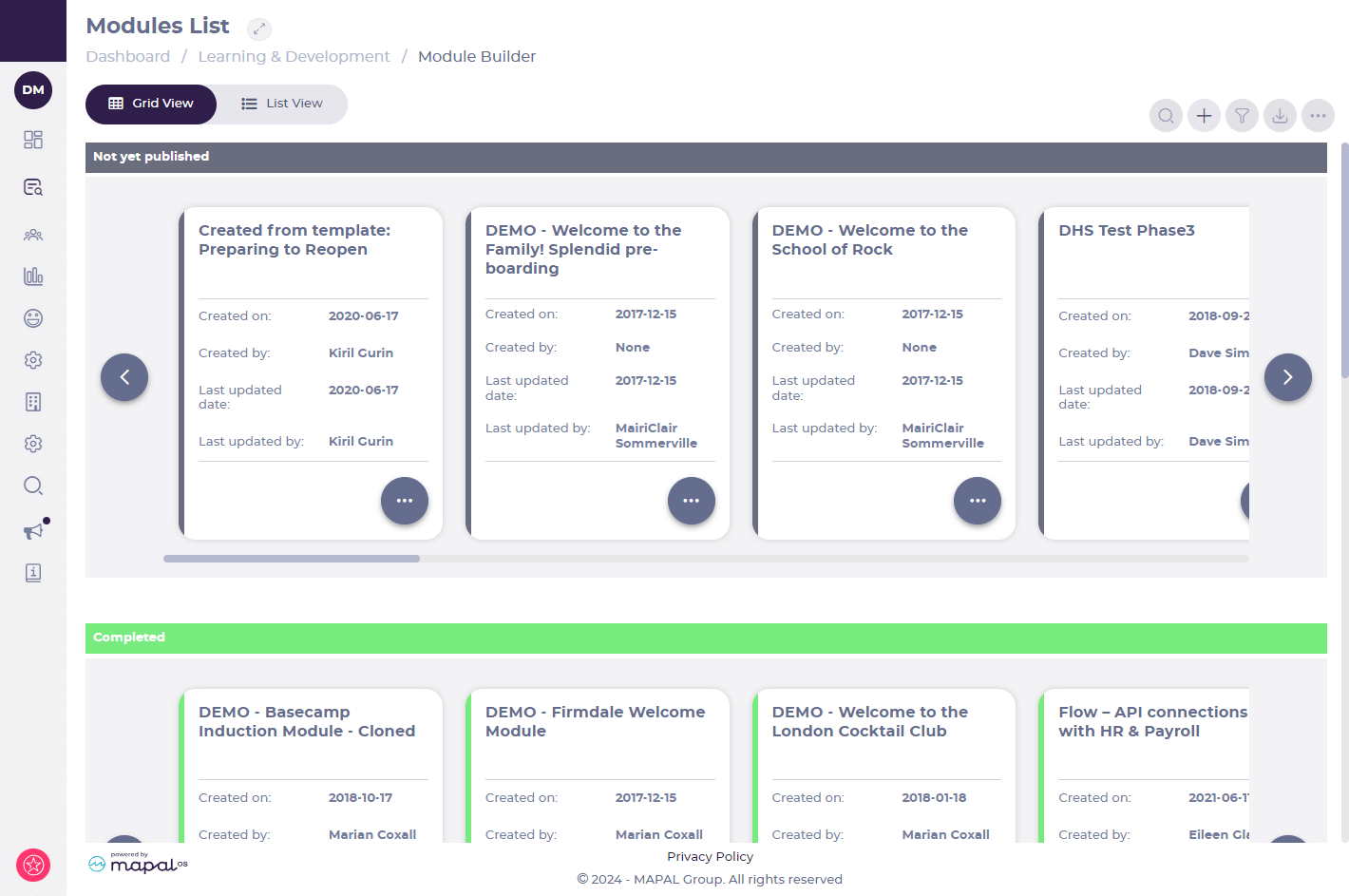The height and width of the screenshot is (896, 1349).
Task: Click the download export icon
Action: click(x=1280, y=116)
